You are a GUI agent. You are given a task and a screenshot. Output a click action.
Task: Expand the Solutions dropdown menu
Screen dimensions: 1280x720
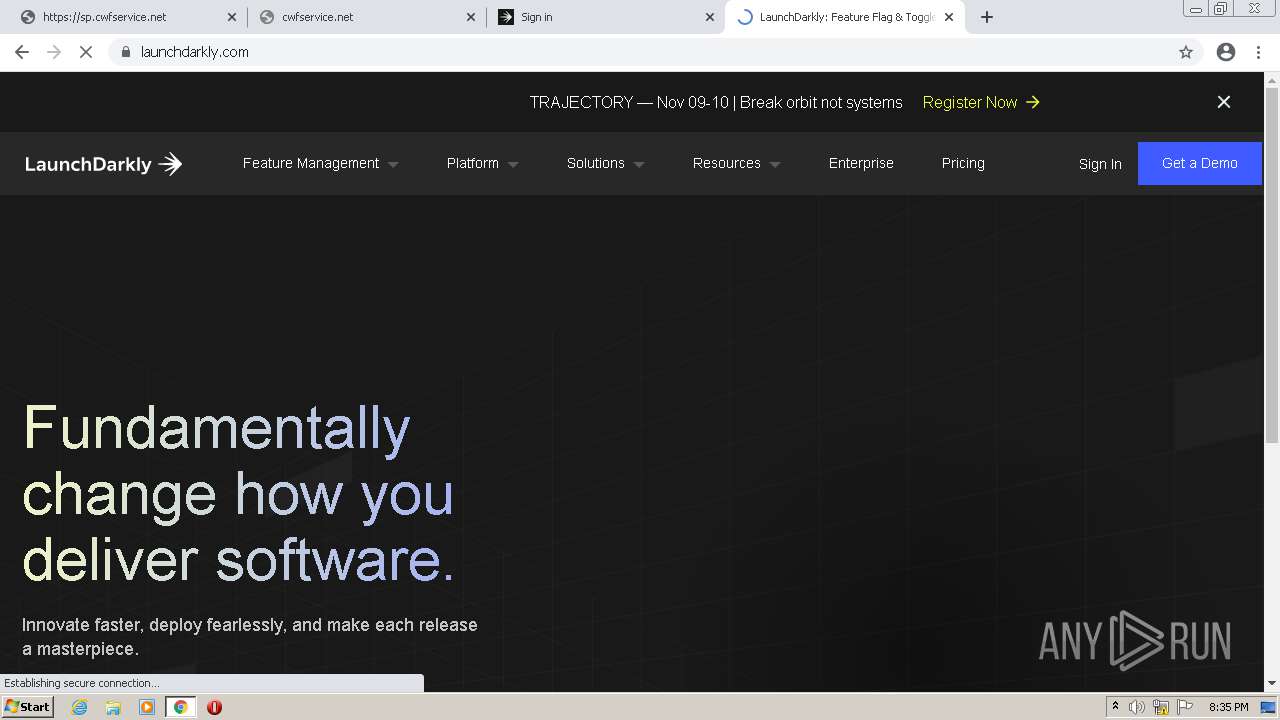(606, 163)
